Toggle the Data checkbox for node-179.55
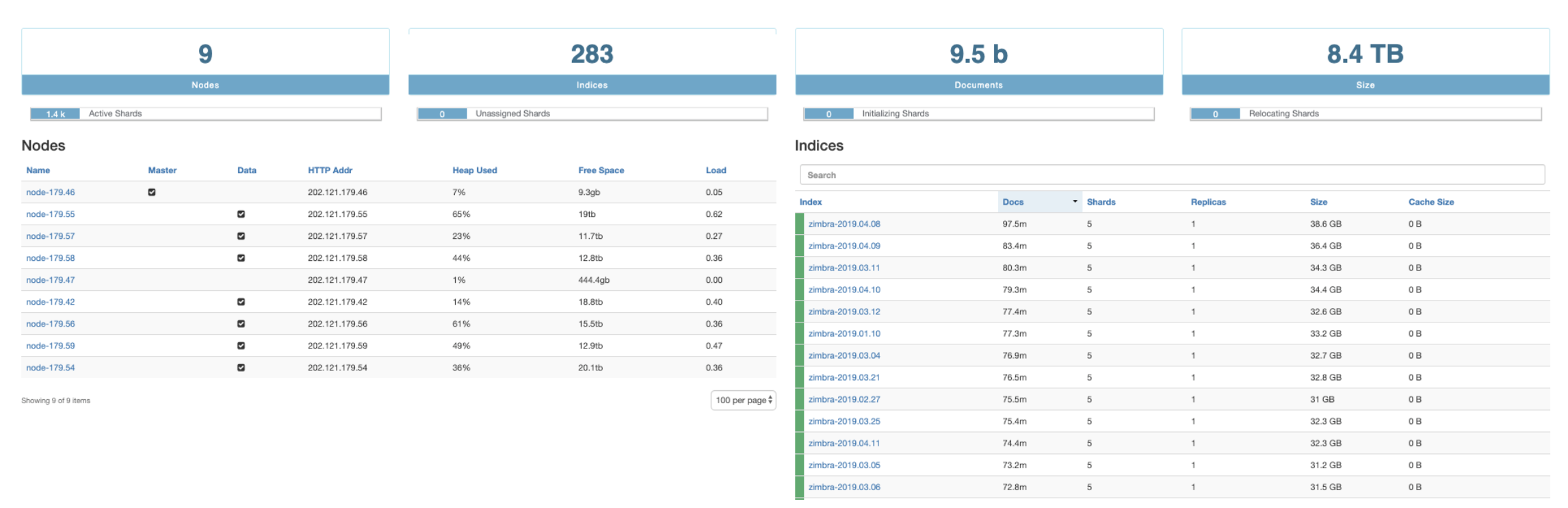1568x508 pixels. [241, 214]
